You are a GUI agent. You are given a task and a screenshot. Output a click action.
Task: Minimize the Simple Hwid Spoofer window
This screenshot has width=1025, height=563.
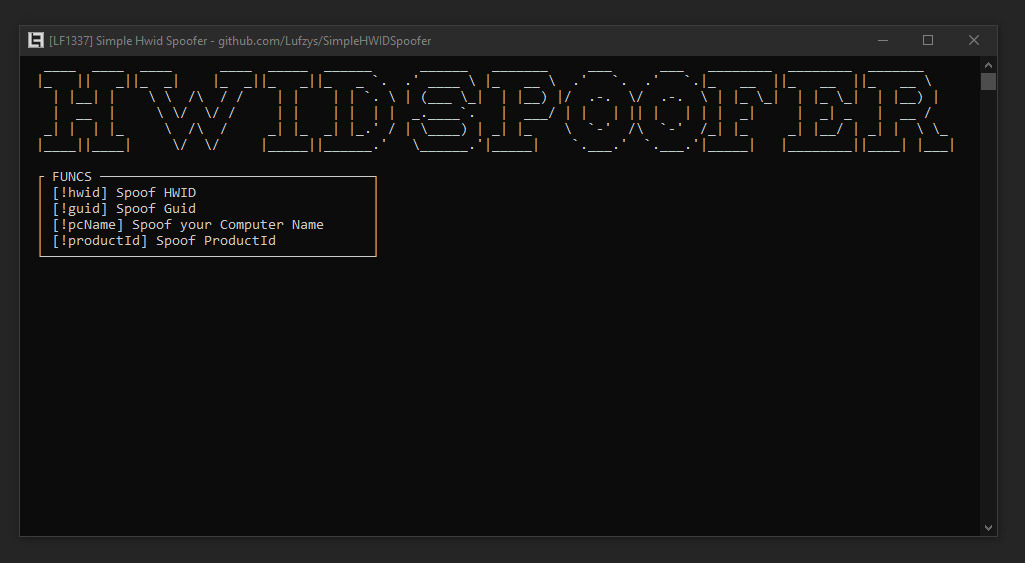[x=882, y=40]
